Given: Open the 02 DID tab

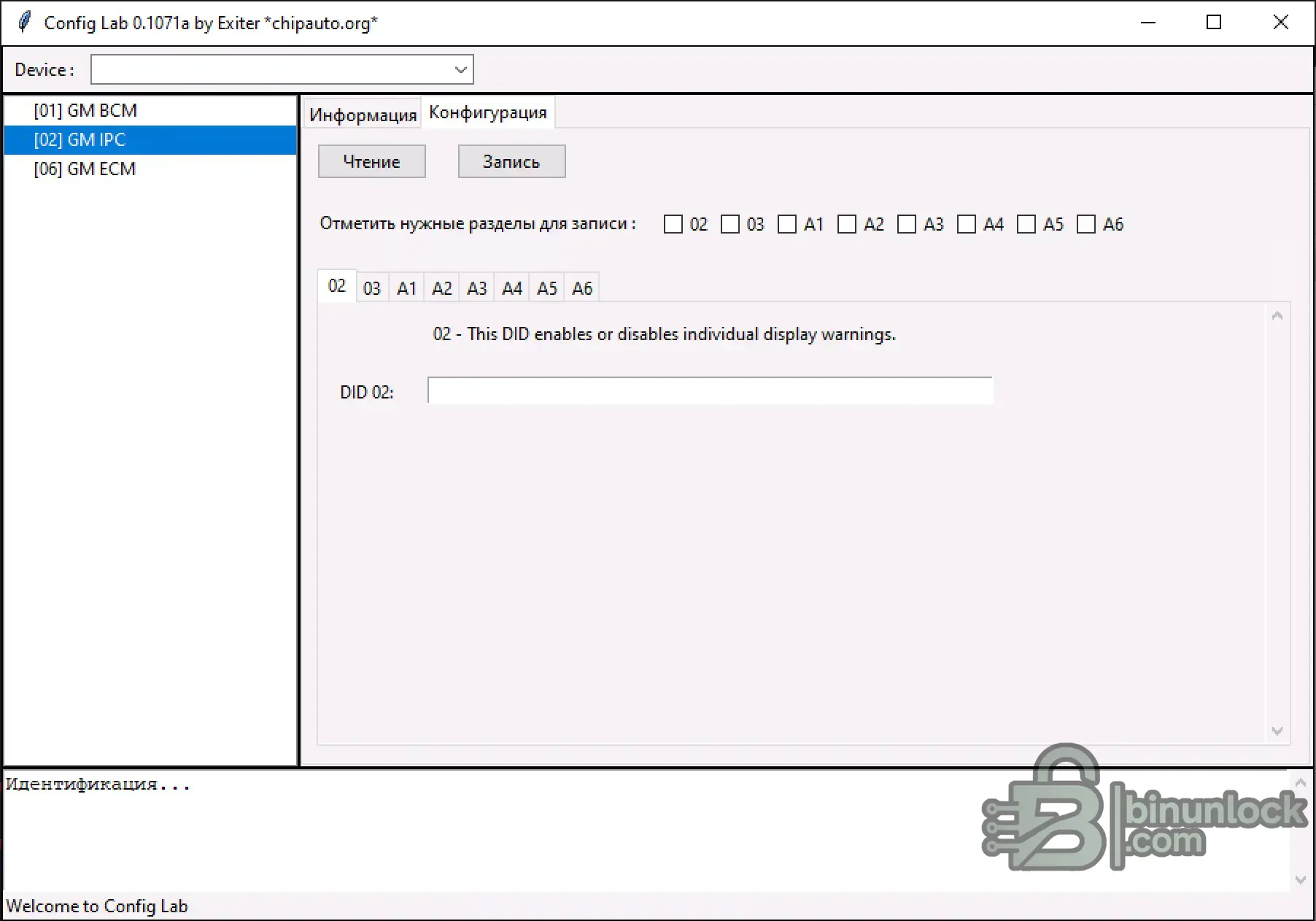Looking at the screenshot, I should (337, 286).
